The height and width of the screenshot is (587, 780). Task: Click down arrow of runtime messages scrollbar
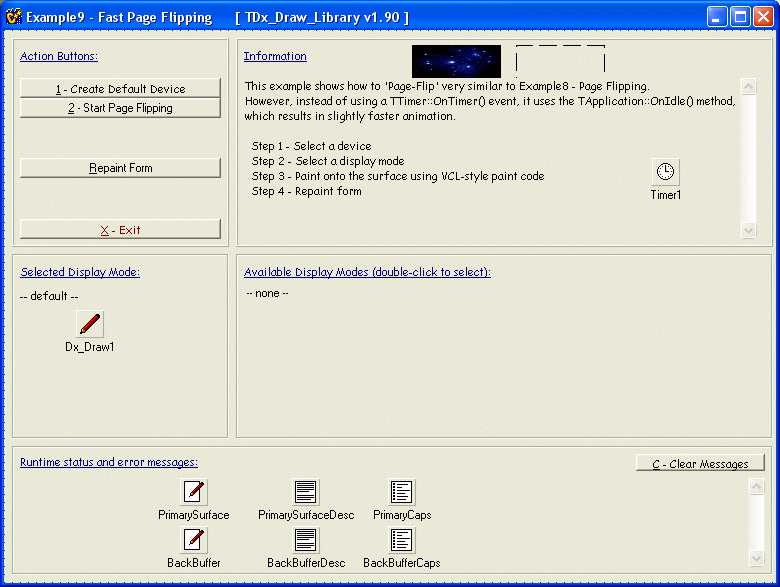click(756, 557)
